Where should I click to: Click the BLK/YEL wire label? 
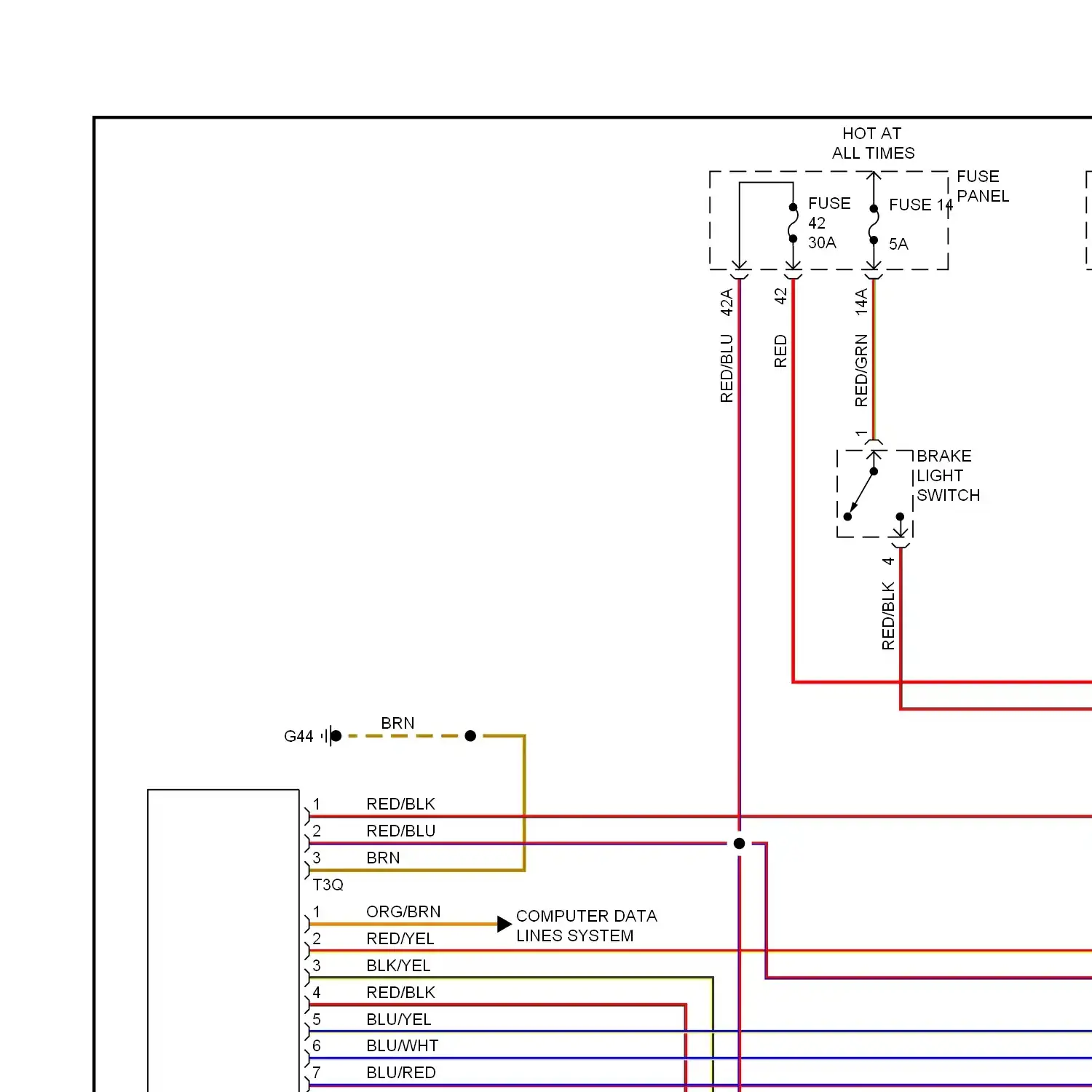(398, 965)
